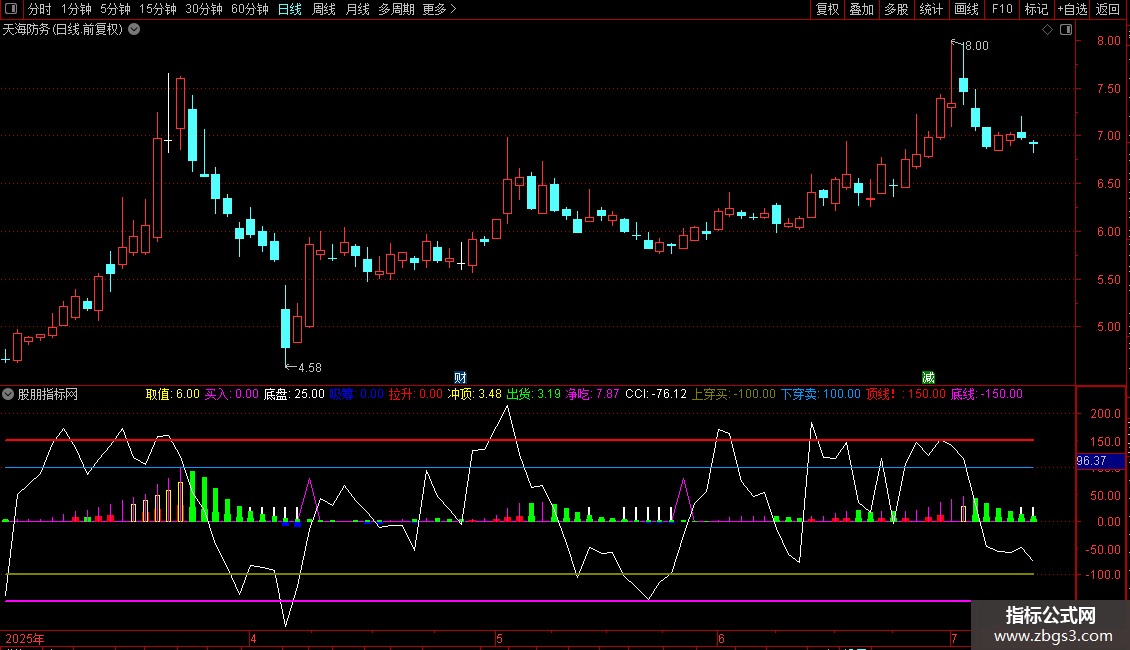This screenshot has width=1130, height=650.
Task: Open the 多周期 multi-period view
Action: [x=396, y=9]
